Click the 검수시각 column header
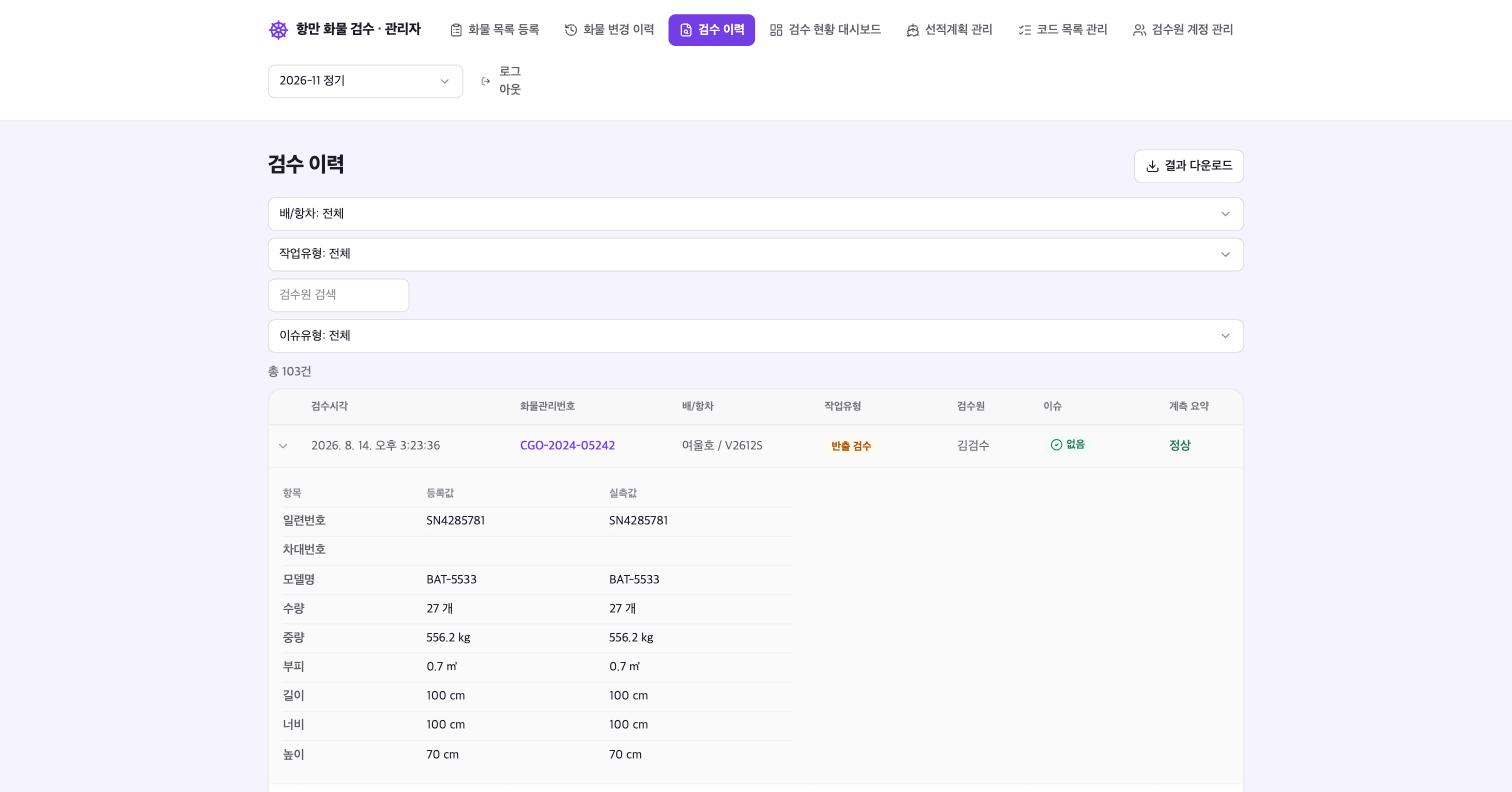 (x=329, y=407)
